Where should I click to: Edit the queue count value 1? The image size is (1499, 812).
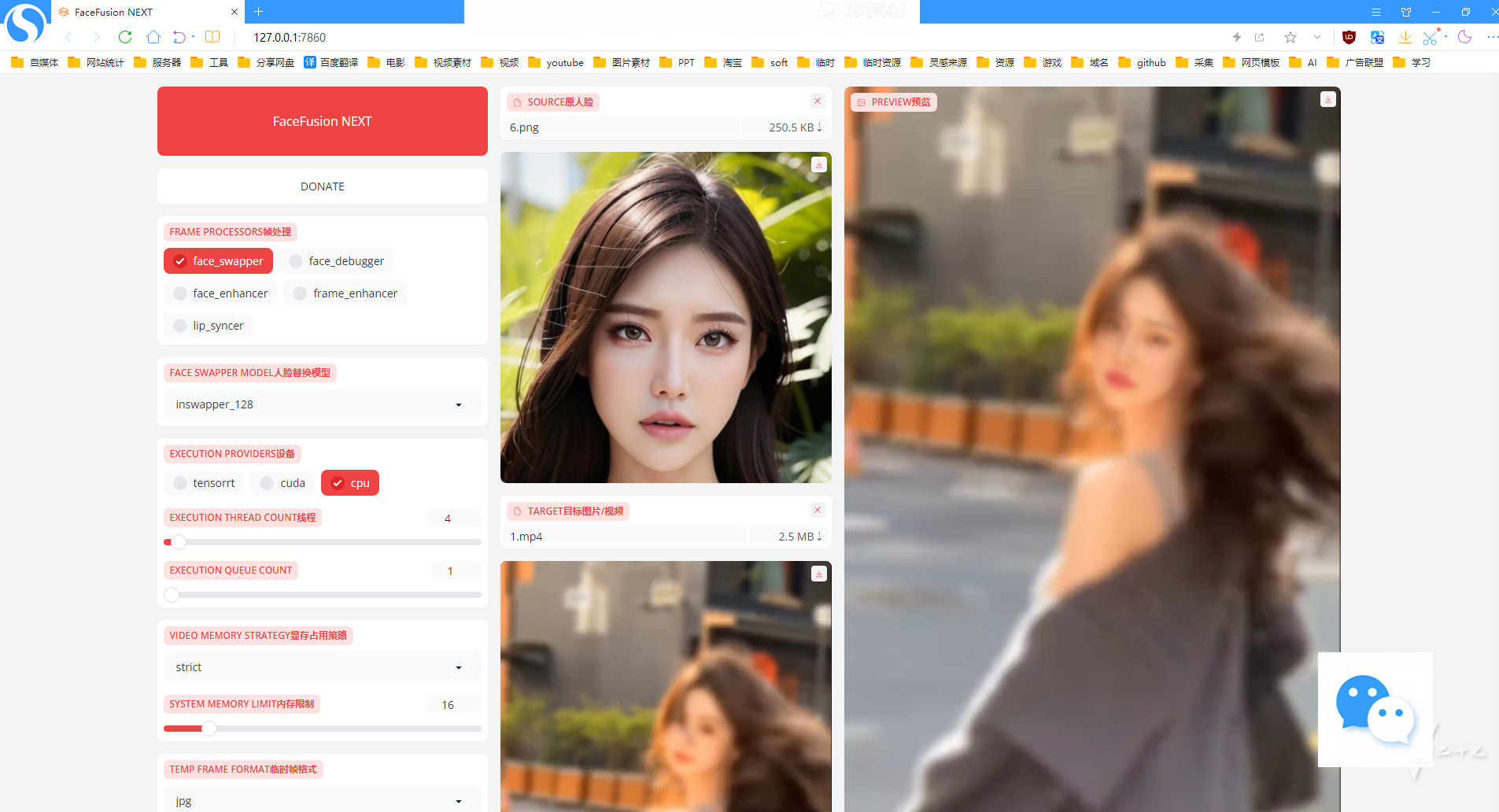point(456,570)
